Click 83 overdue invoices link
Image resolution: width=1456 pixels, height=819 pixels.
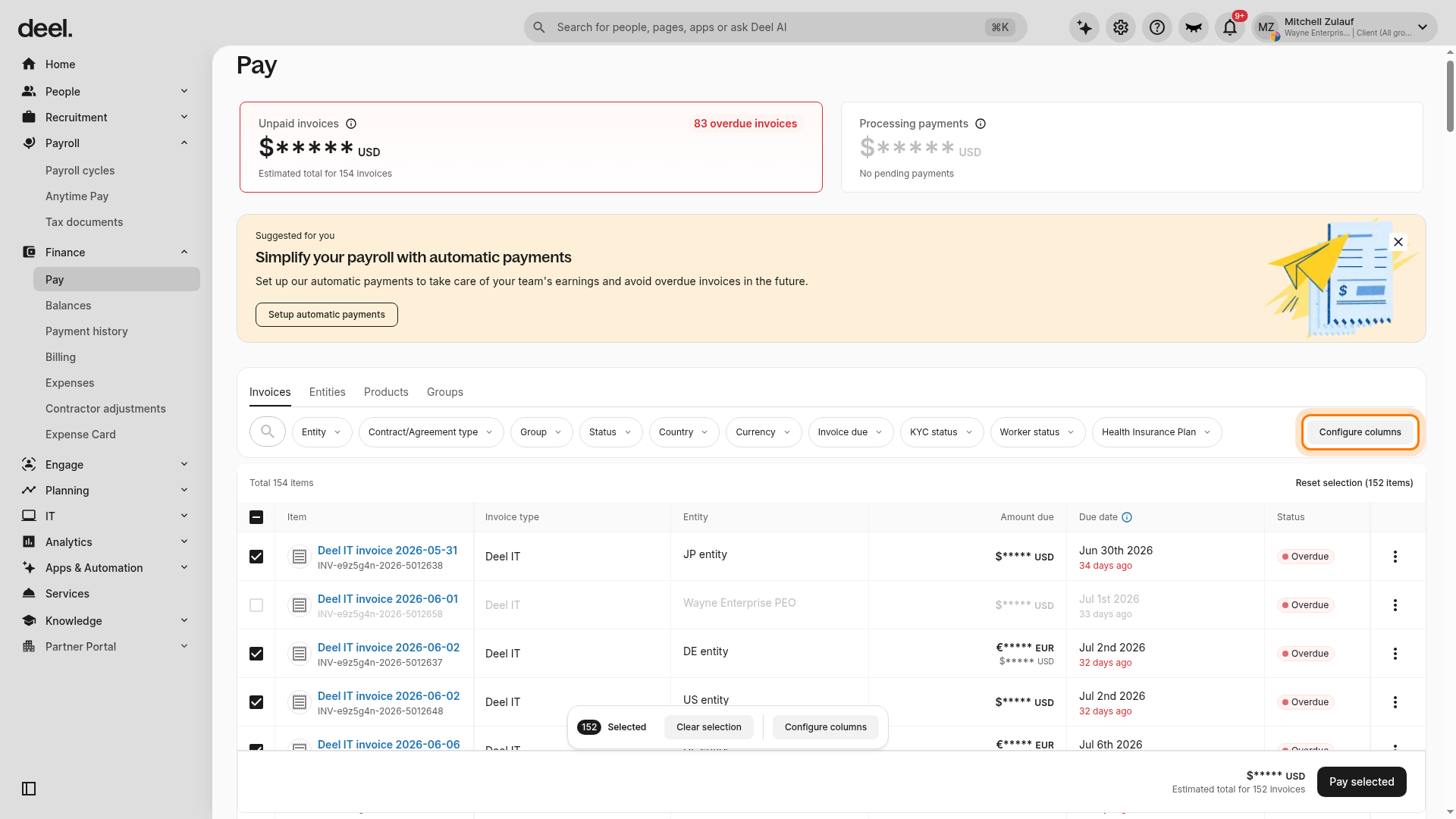click(x=745, y=124)
